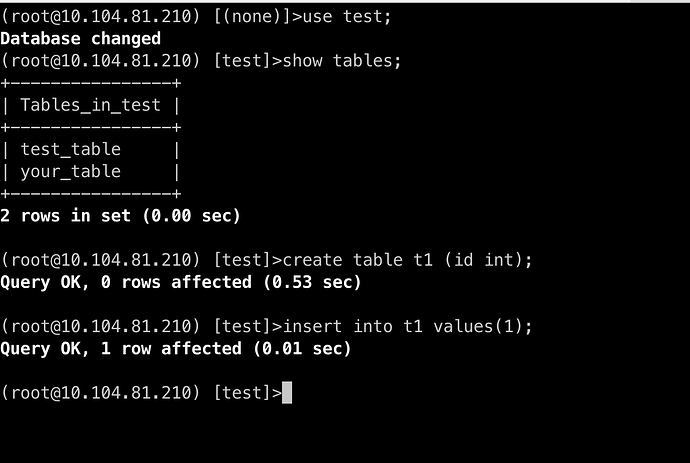Click the 'create table t1 (id int);' command

(x=407, y=260)
